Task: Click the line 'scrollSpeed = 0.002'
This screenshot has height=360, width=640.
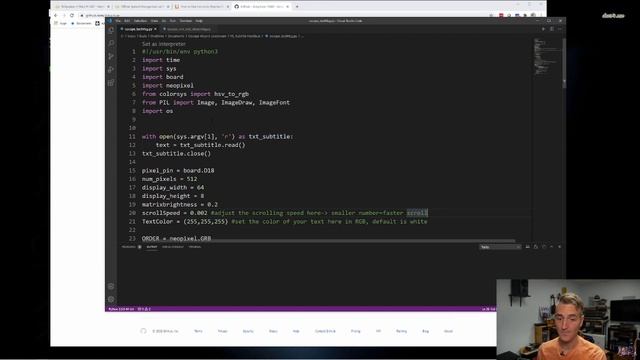Action: click(175, 213)
